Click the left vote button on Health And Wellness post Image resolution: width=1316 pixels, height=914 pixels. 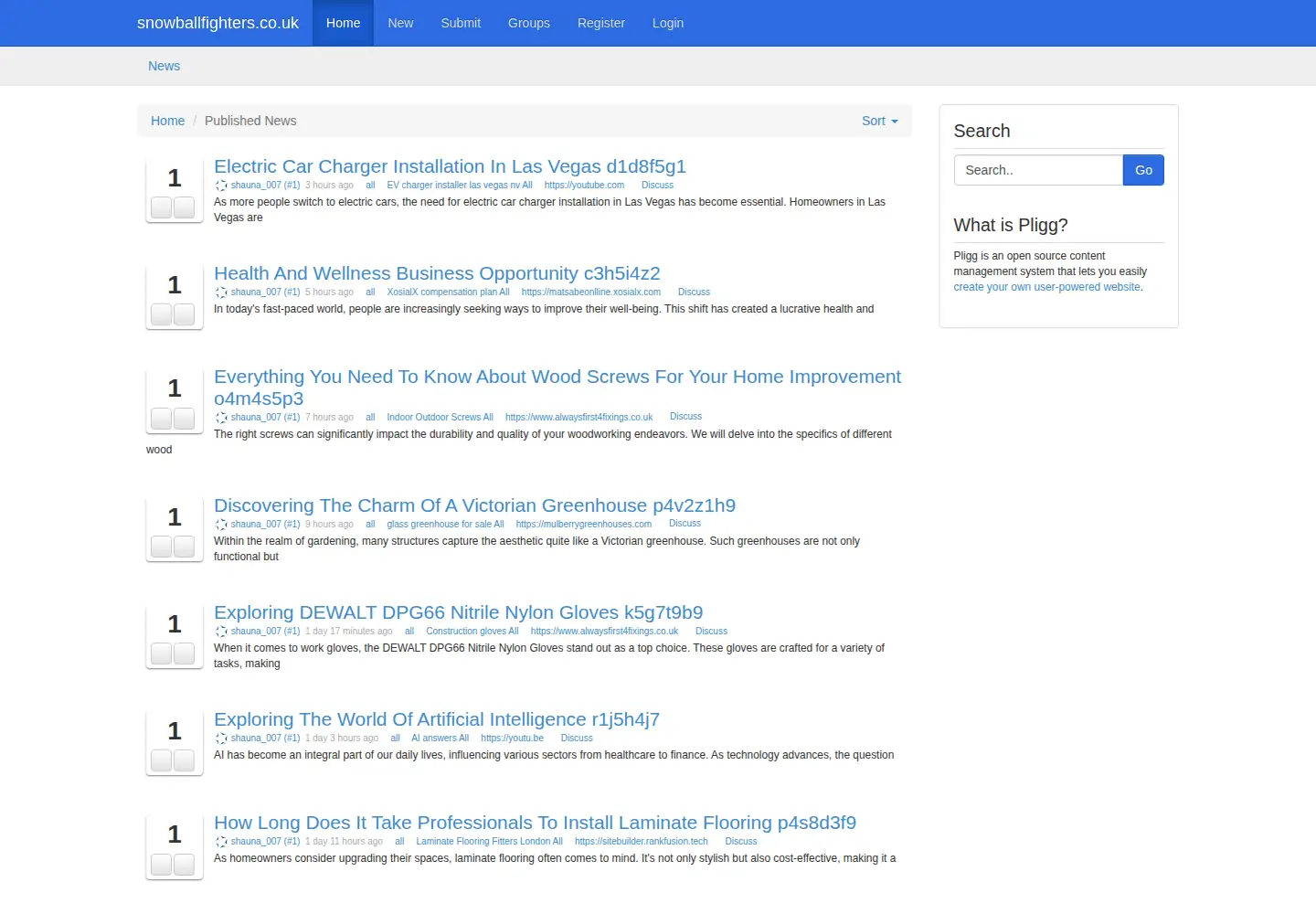click(x=162, y=314)
